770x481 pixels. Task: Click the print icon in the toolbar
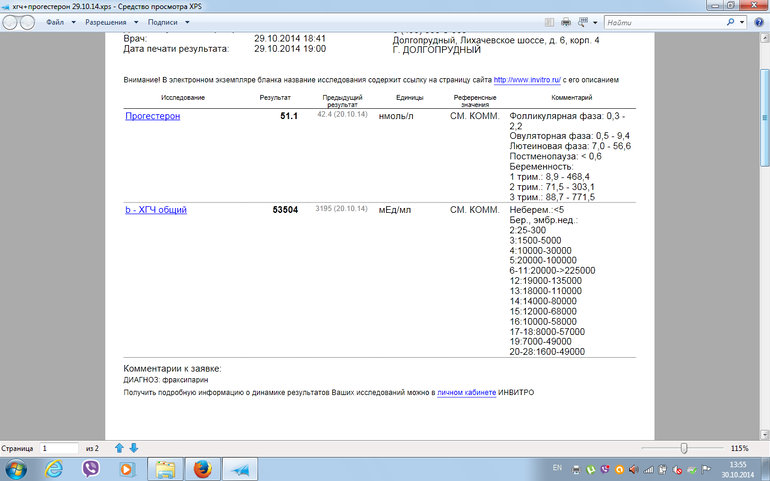point(566,20)
